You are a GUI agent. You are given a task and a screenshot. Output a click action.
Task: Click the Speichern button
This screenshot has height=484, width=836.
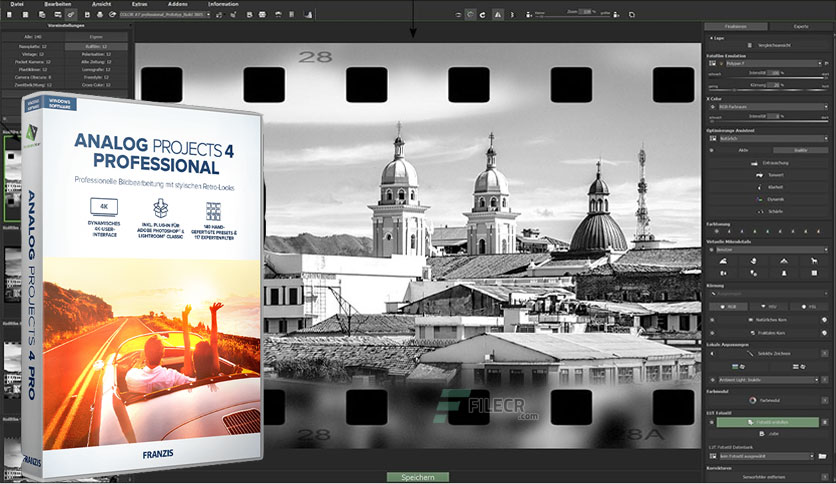[x=417, y=477]
